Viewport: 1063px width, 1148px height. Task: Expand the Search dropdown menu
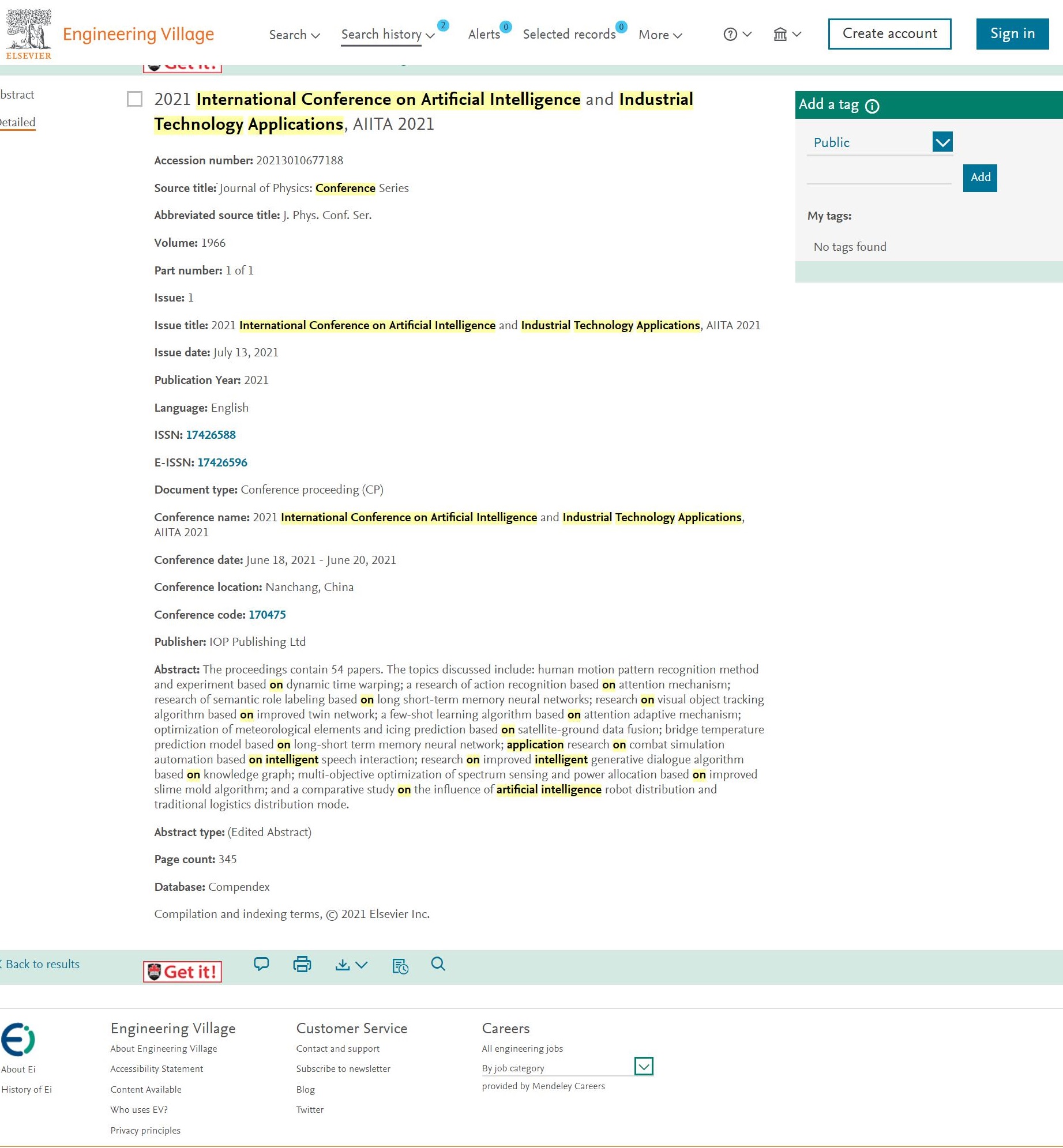294,35
